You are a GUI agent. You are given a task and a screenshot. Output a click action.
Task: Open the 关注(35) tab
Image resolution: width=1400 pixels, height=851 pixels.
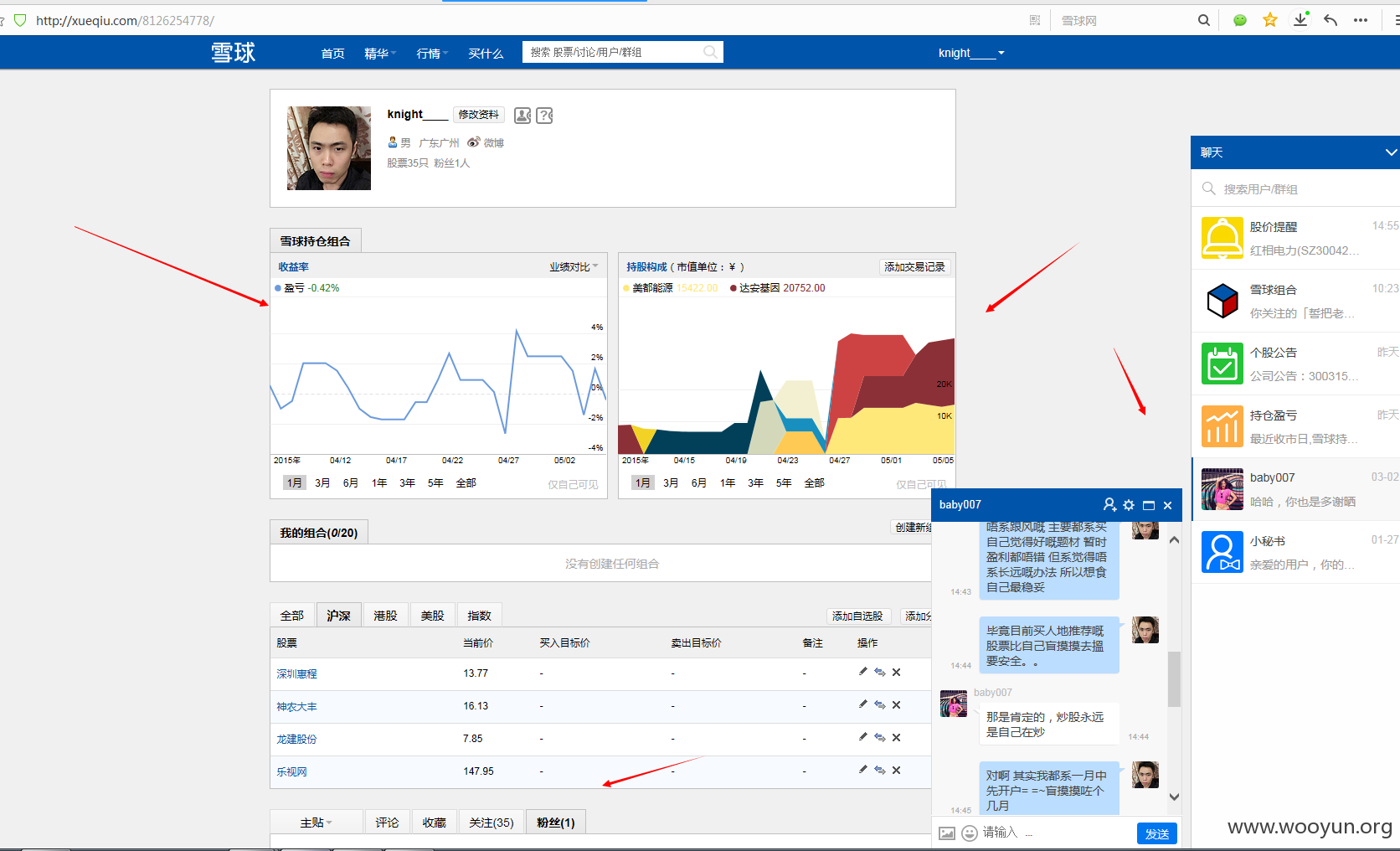tap(492, 823)
